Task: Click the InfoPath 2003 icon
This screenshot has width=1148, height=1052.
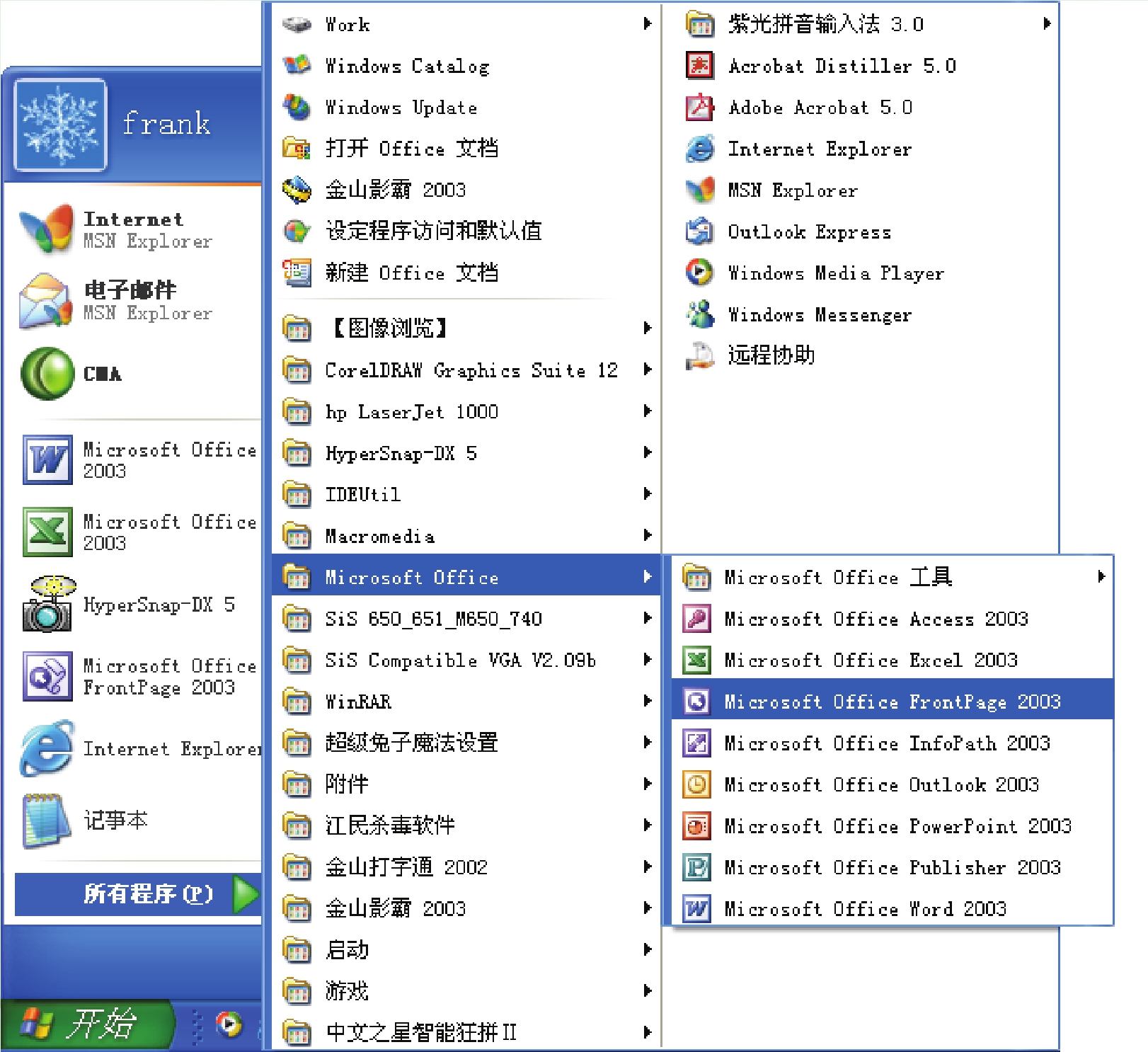Action: point(696,743)
